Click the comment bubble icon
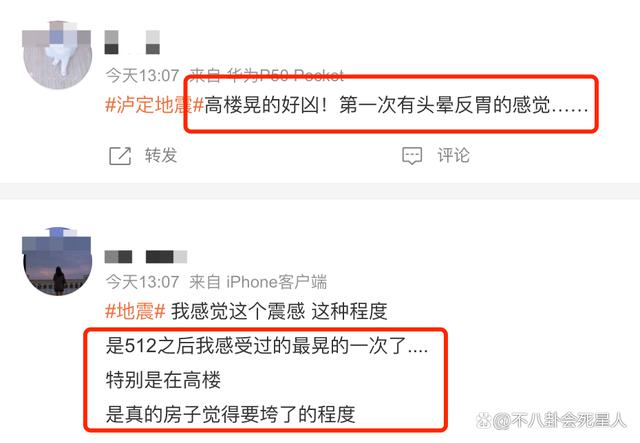Screen dimensions: 640x443 (x=412, y=156)
